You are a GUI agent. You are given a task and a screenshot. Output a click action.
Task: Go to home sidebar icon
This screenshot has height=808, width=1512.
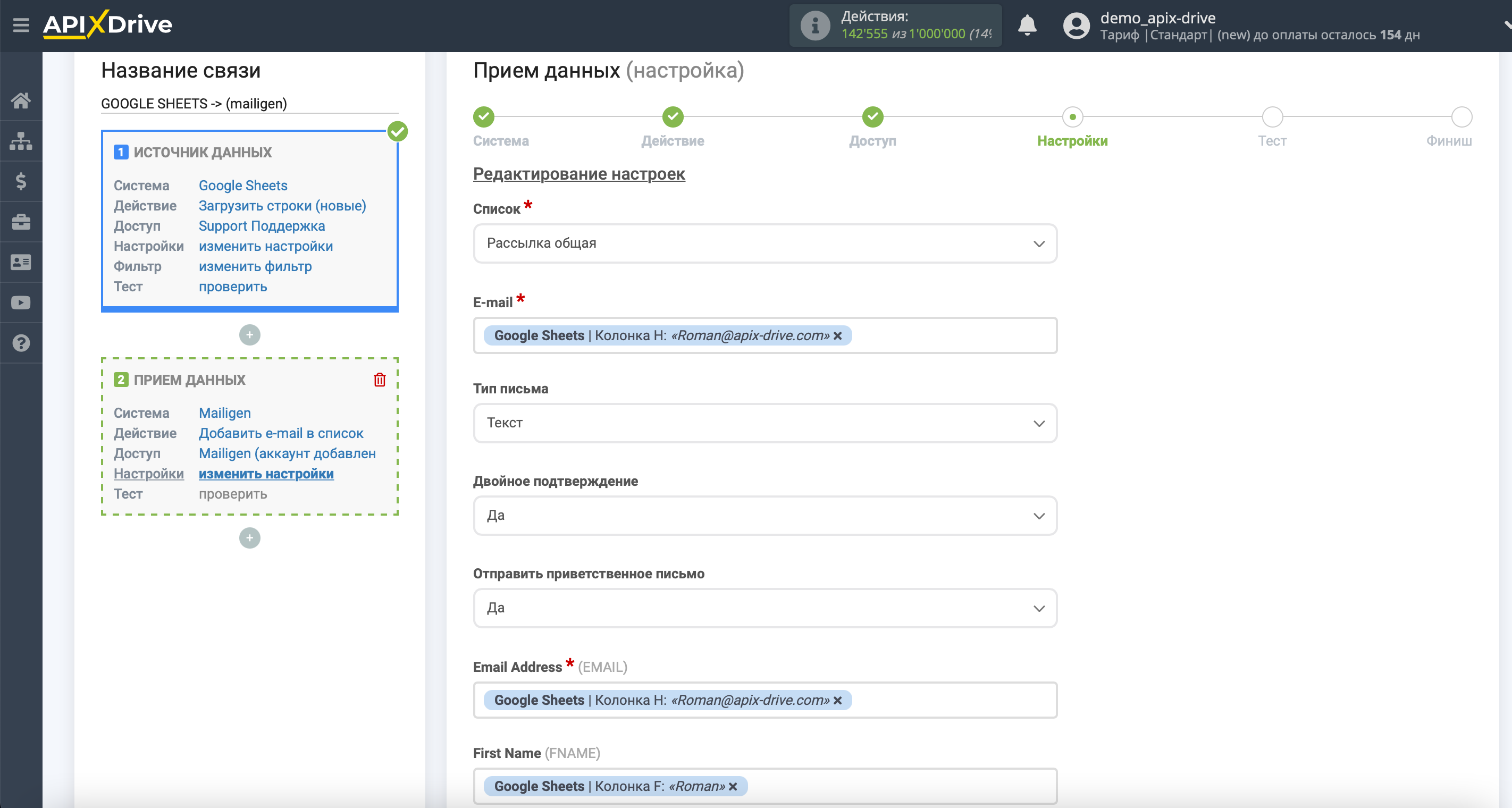[21, 100]
